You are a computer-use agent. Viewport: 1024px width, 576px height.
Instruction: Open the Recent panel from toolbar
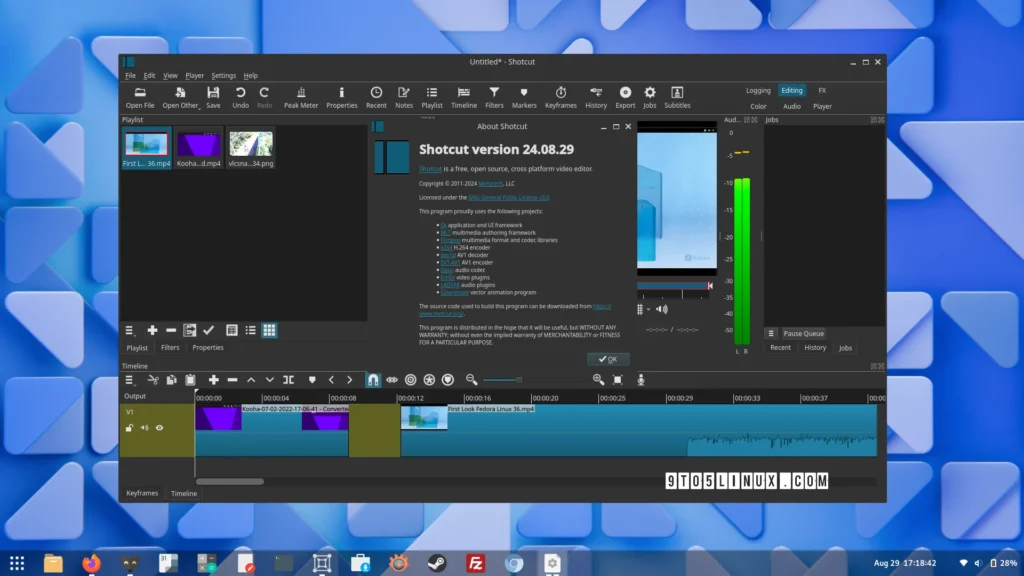click(376, 97)
